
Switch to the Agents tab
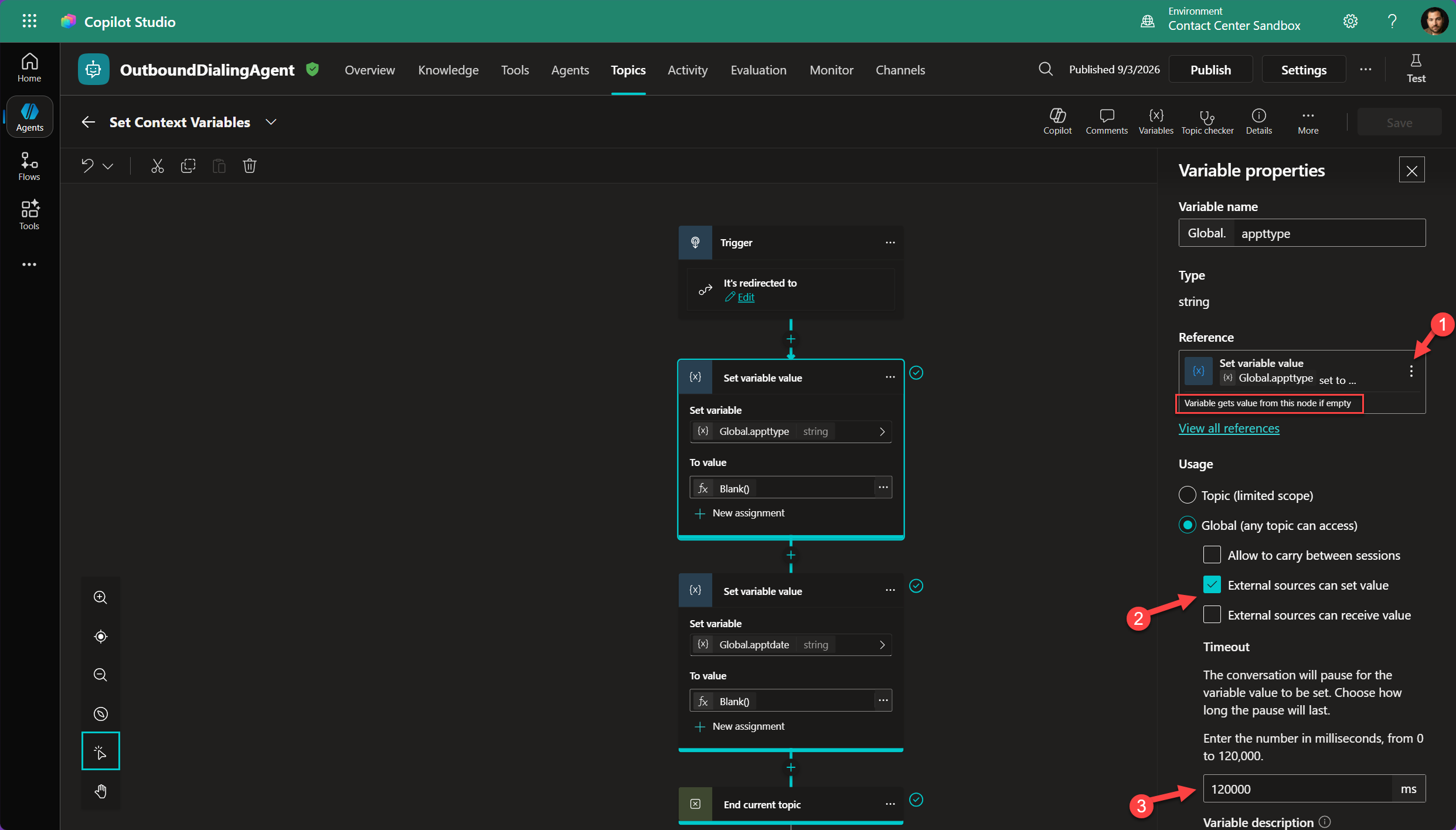tap(570, 70)
